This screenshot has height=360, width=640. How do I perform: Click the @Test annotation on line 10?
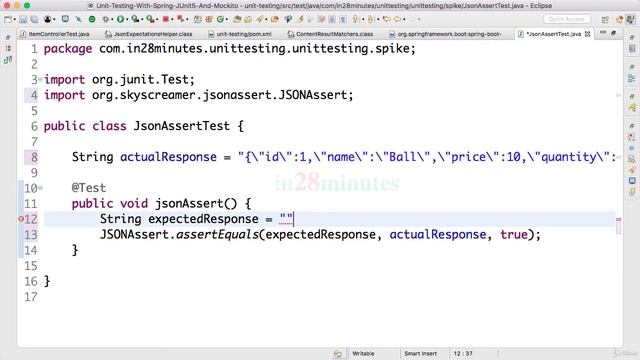click(x=89, y=188)
